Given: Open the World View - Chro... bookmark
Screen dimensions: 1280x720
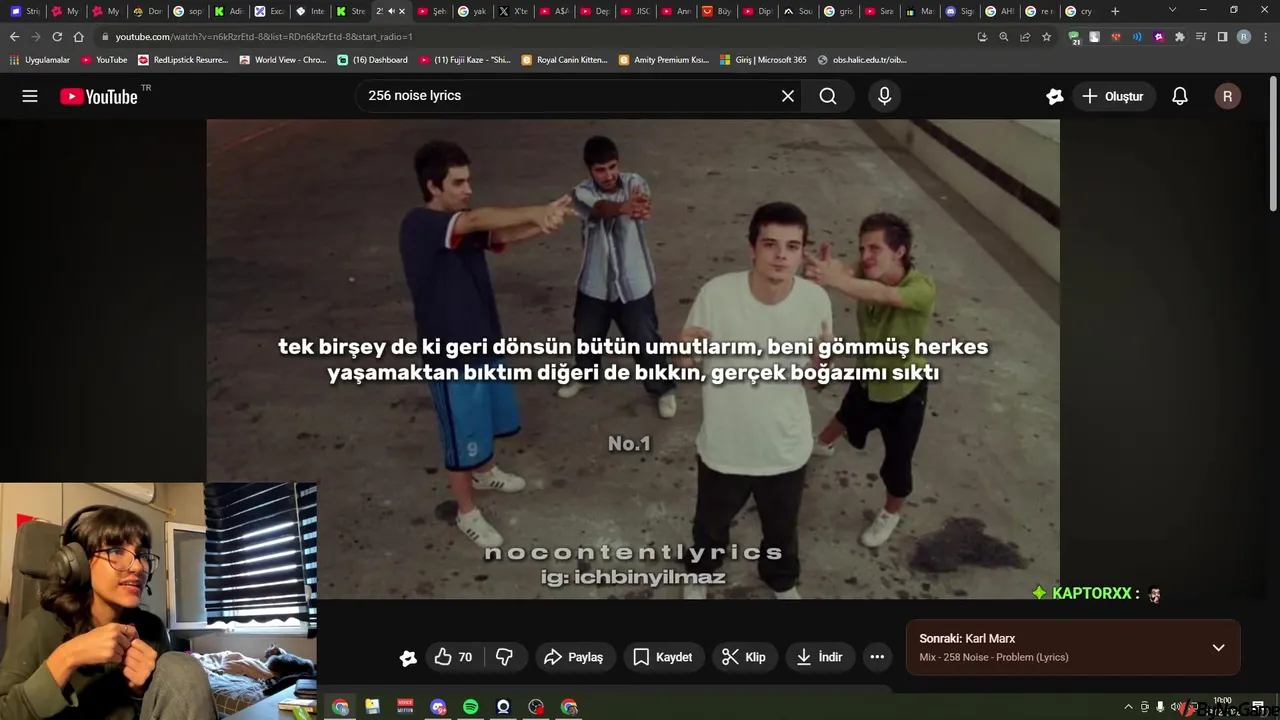Looking at the screenshot, I should coord(283,60).
